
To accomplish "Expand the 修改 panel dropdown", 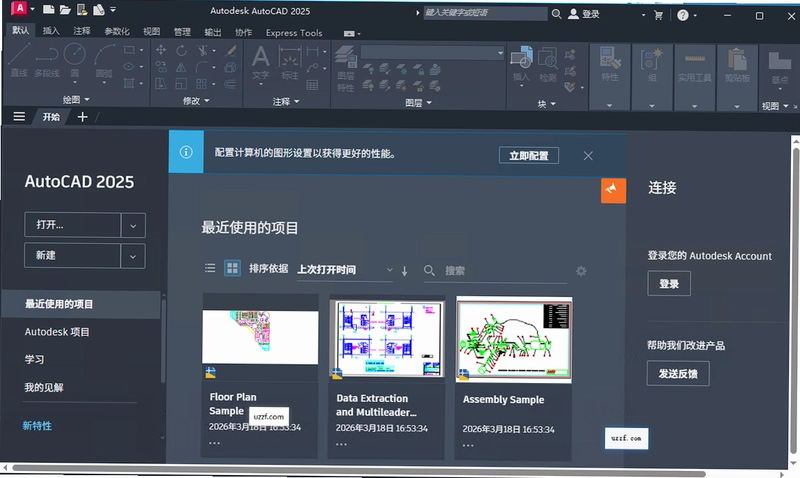I will 196,101.
